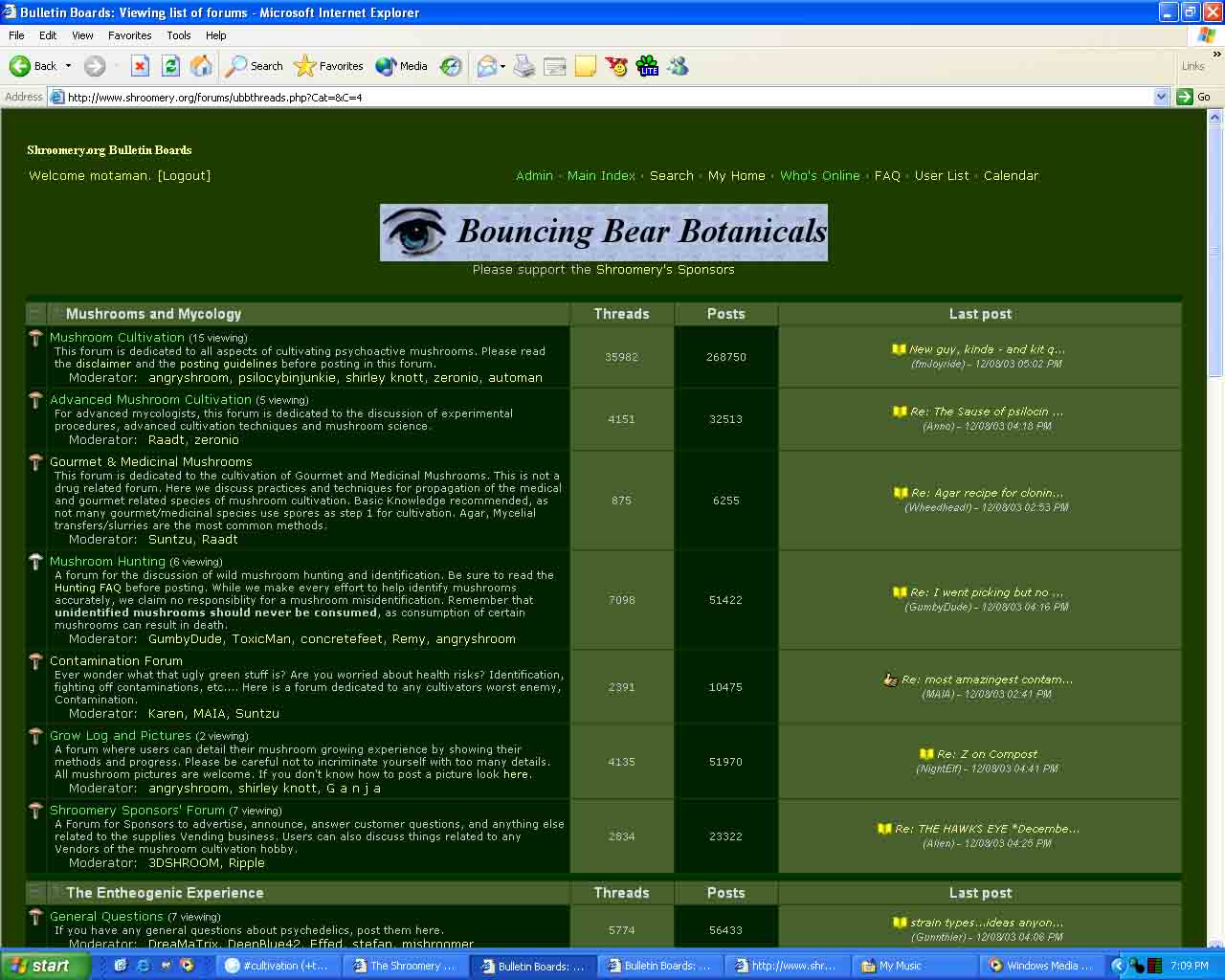Open Messenger with the buddies icon
This screenshot has height=980, width=1225.
tap(678, 66)
